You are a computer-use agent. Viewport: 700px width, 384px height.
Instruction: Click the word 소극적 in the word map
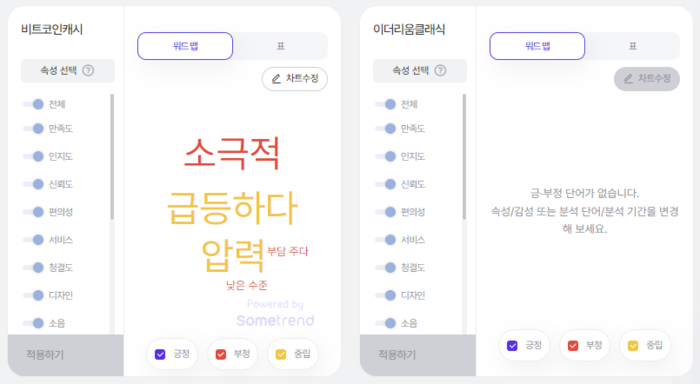click(232, 153)
